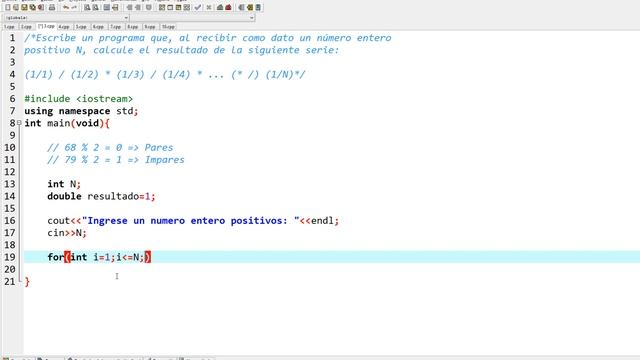640x360 pixels.
Task: Click the New file toolbar icon
Action: pyautogui.click(x=8, y=7)
